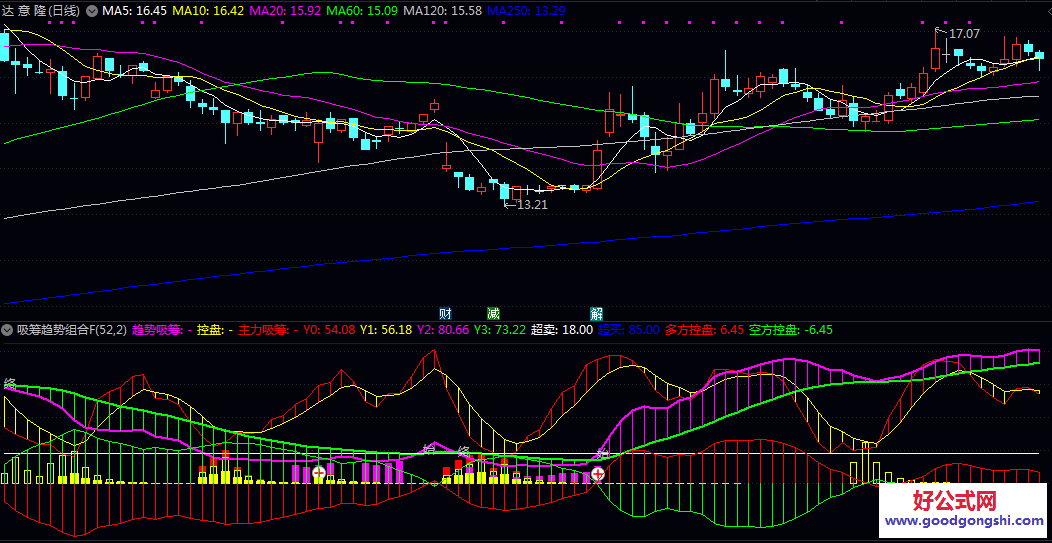Click the red 主力吸筹 indicator label
The width and height of the screenshot is (1052, 543).
(268, 330)
